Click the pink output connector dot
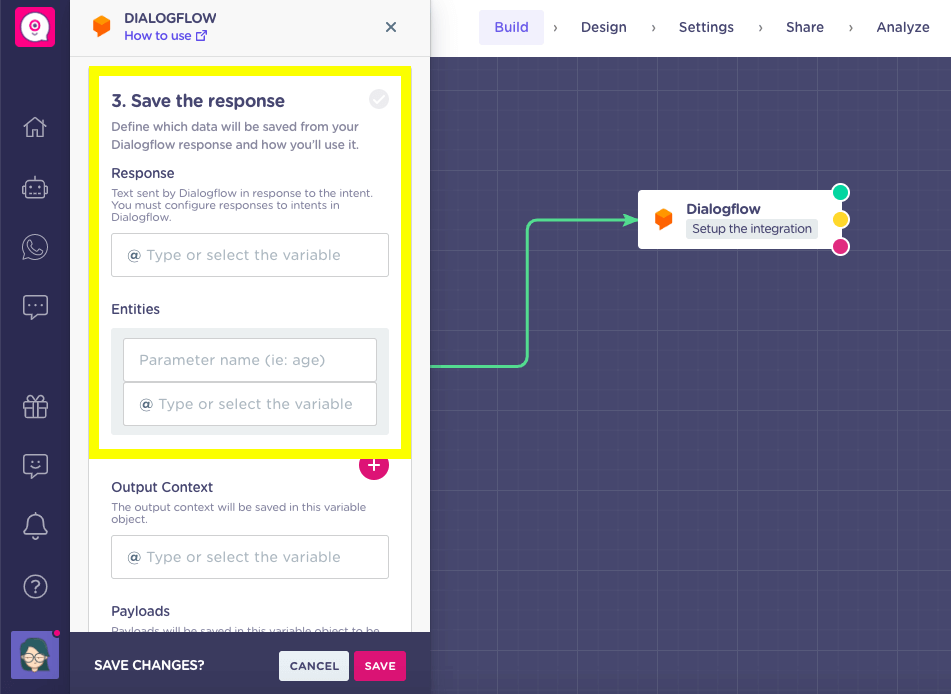 [x=840, y=246]
